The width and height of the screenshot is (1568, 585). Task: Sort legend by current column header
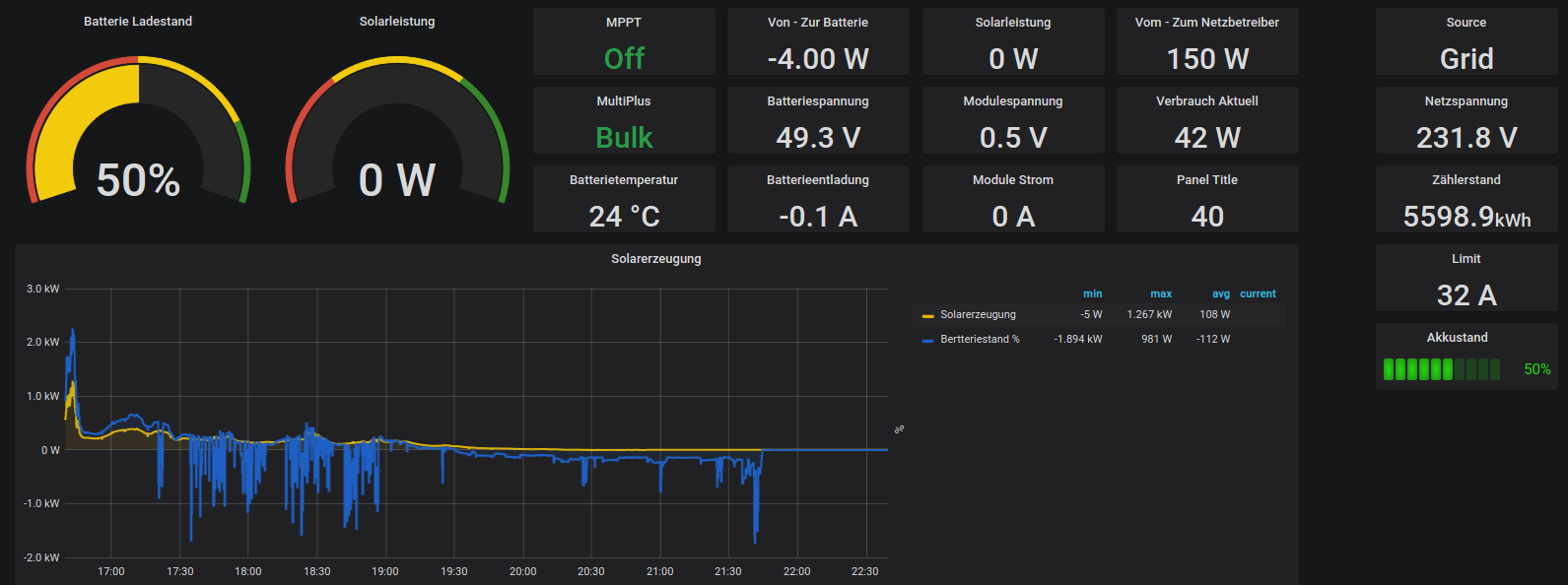pos(1258,293)
